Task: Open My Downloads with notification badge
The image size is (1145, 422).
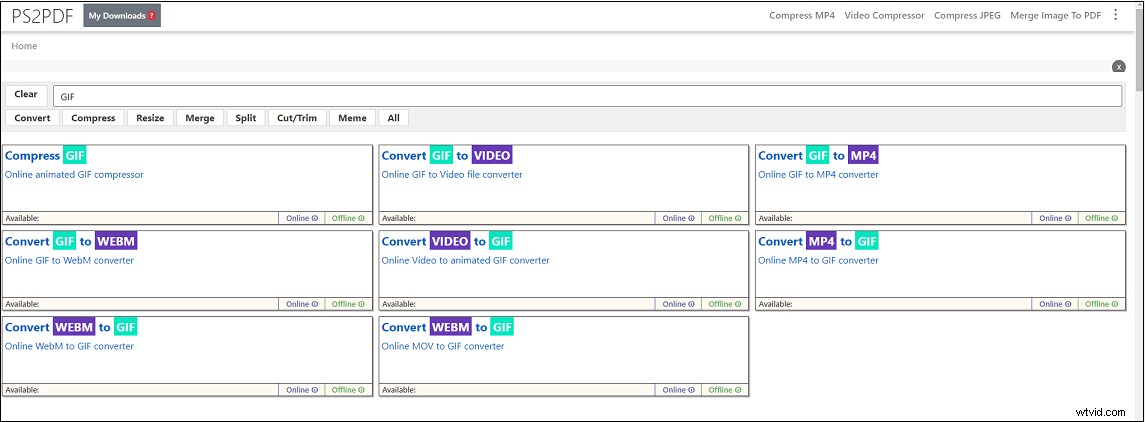Action: coord(122,16)
